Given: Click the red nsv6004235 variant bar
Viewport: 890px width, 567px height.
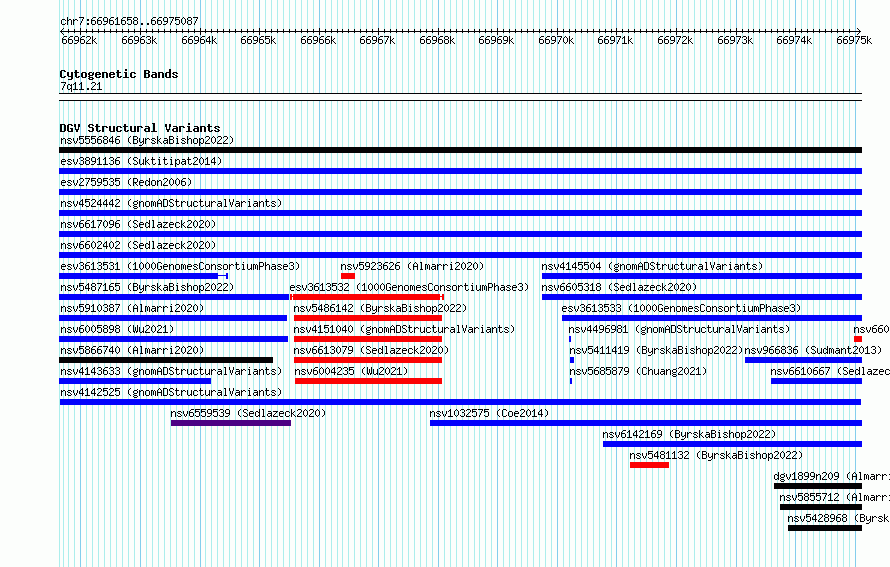Looking at the screenshot, I should click(x=368, y=381).
